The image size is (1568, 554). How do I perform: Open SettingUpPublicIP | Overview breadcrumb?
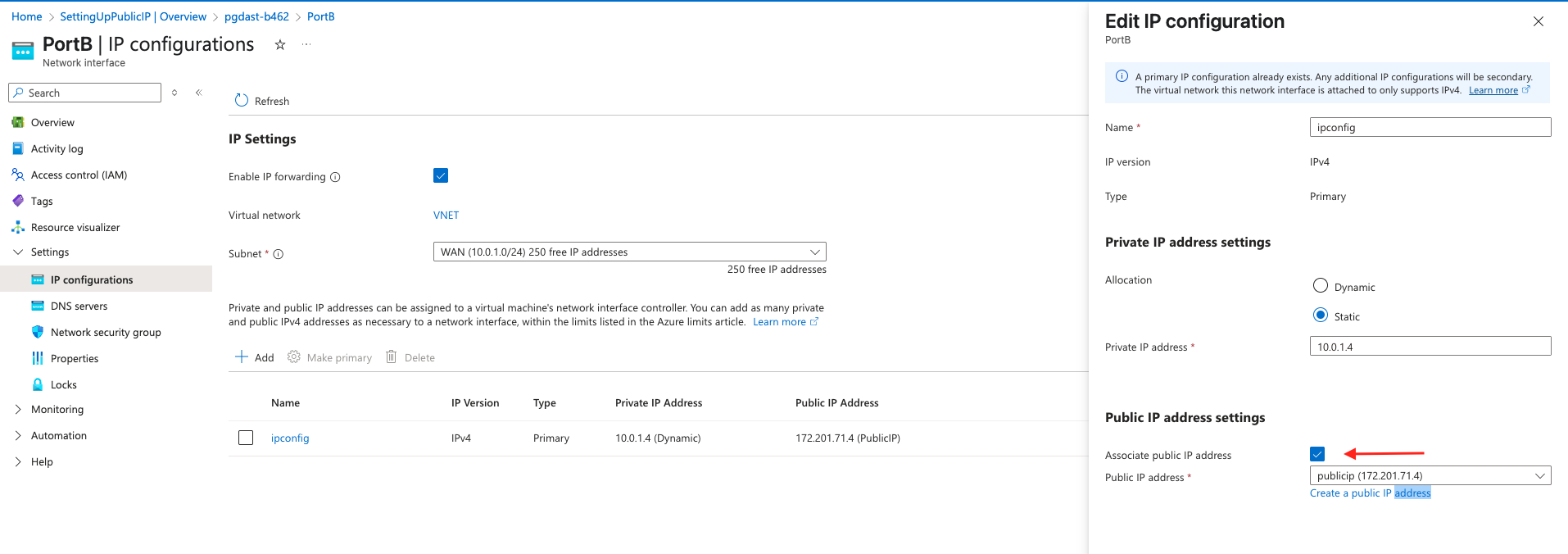[x=133, y=16]
